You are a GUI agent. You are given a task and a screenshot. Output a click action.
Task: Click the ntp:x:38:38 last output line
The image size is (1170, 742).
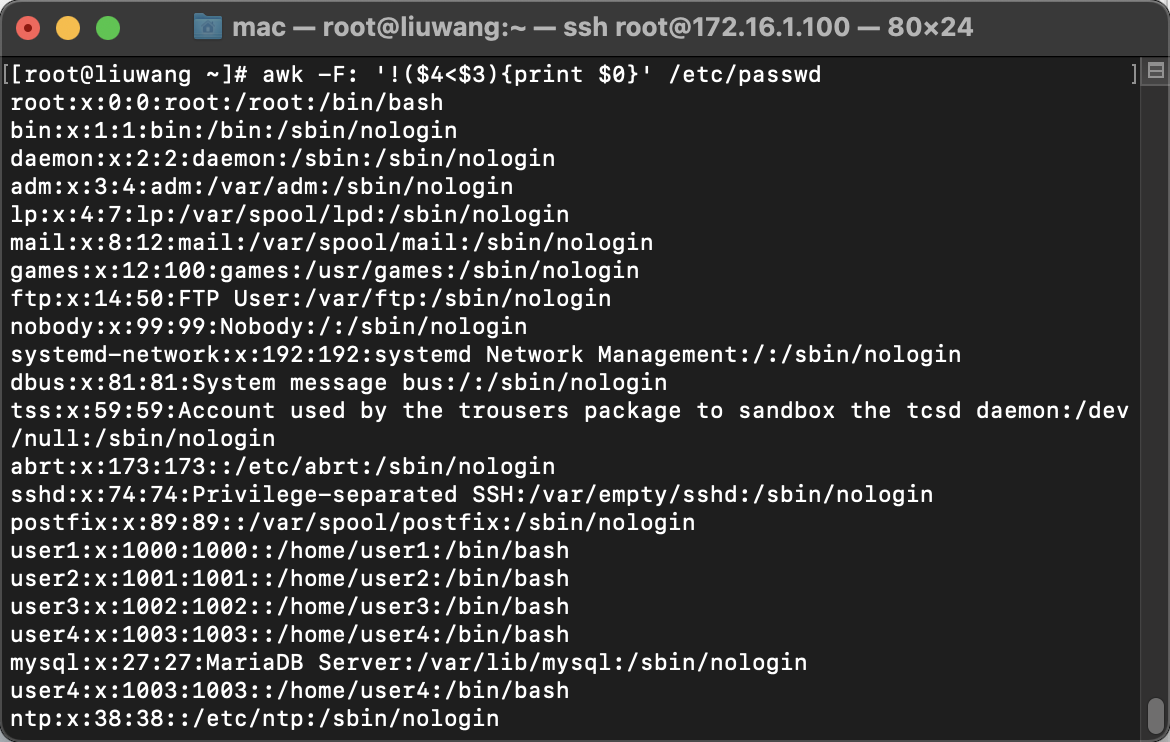click(254, 718)
